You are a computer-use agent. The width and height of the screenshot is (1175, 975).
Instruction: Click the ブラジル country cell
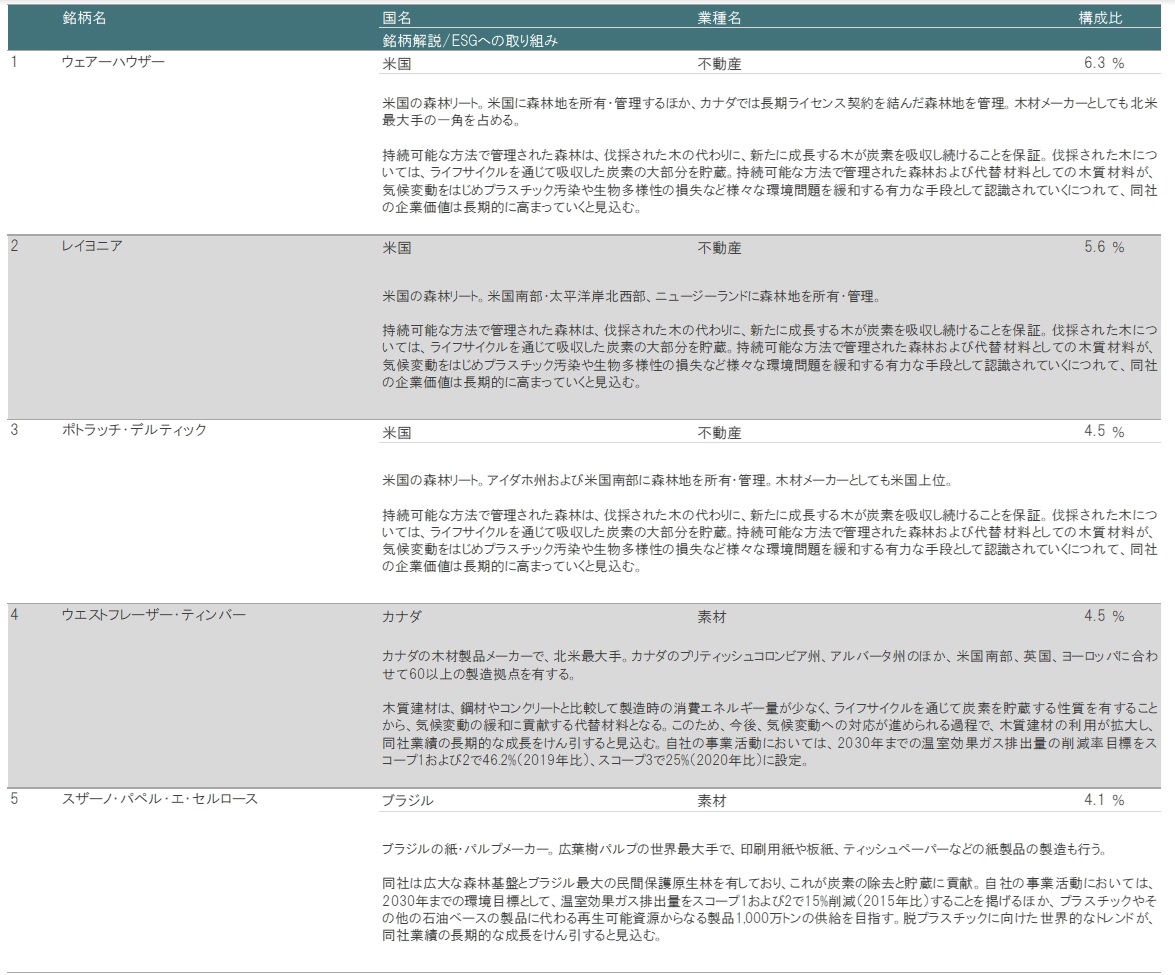point(408,800)
